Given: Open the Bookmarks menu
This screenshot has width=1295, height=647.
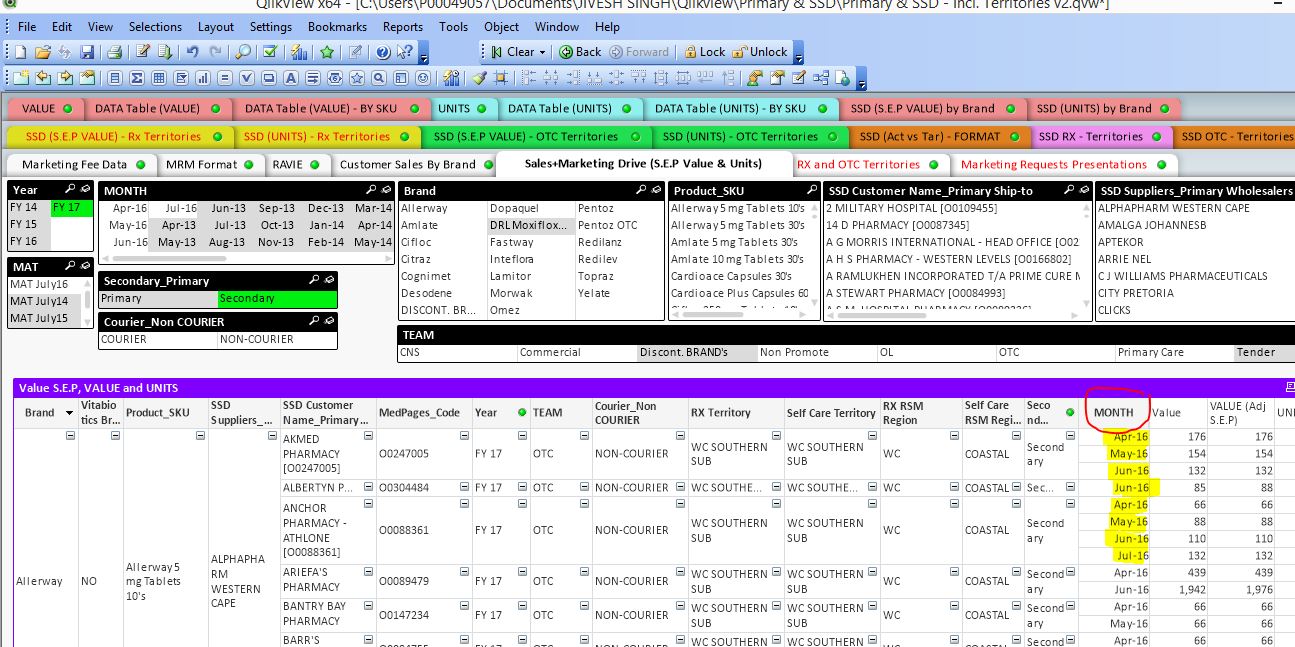Looking at the screenshot, I should tap(337, 27).
